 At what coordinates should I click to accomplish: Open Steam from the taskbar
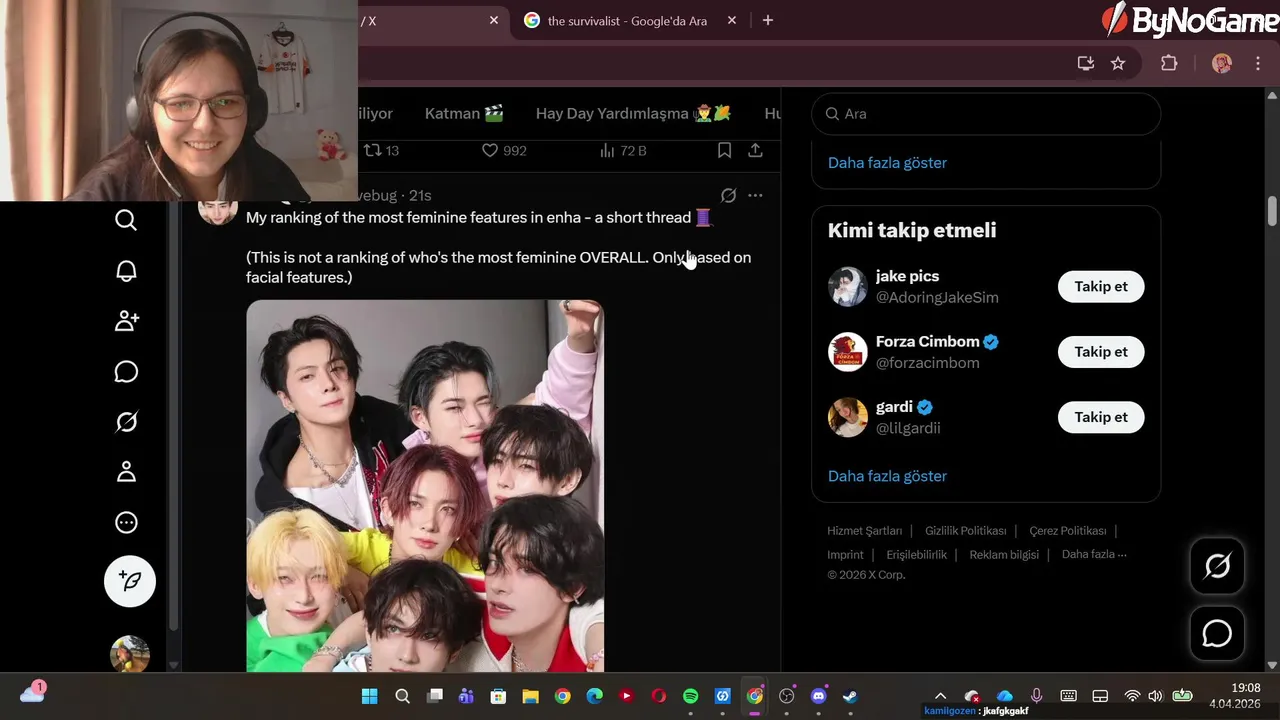[x=851, y=696]
